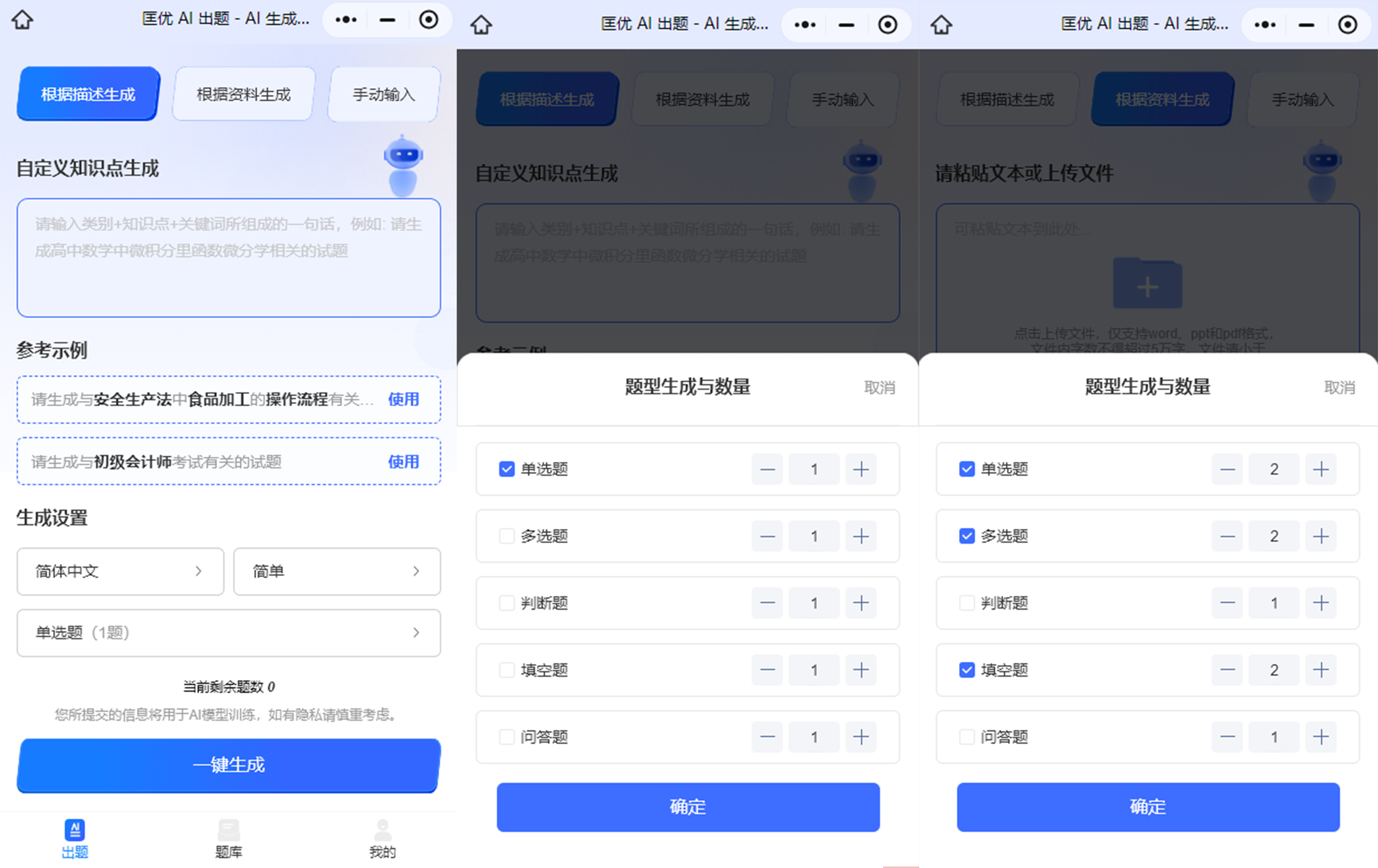Viewport: 1378px width, 868px height.
Task: Uncheck 单选题 checkbox in middle panel
Action: tap(506, 469)
